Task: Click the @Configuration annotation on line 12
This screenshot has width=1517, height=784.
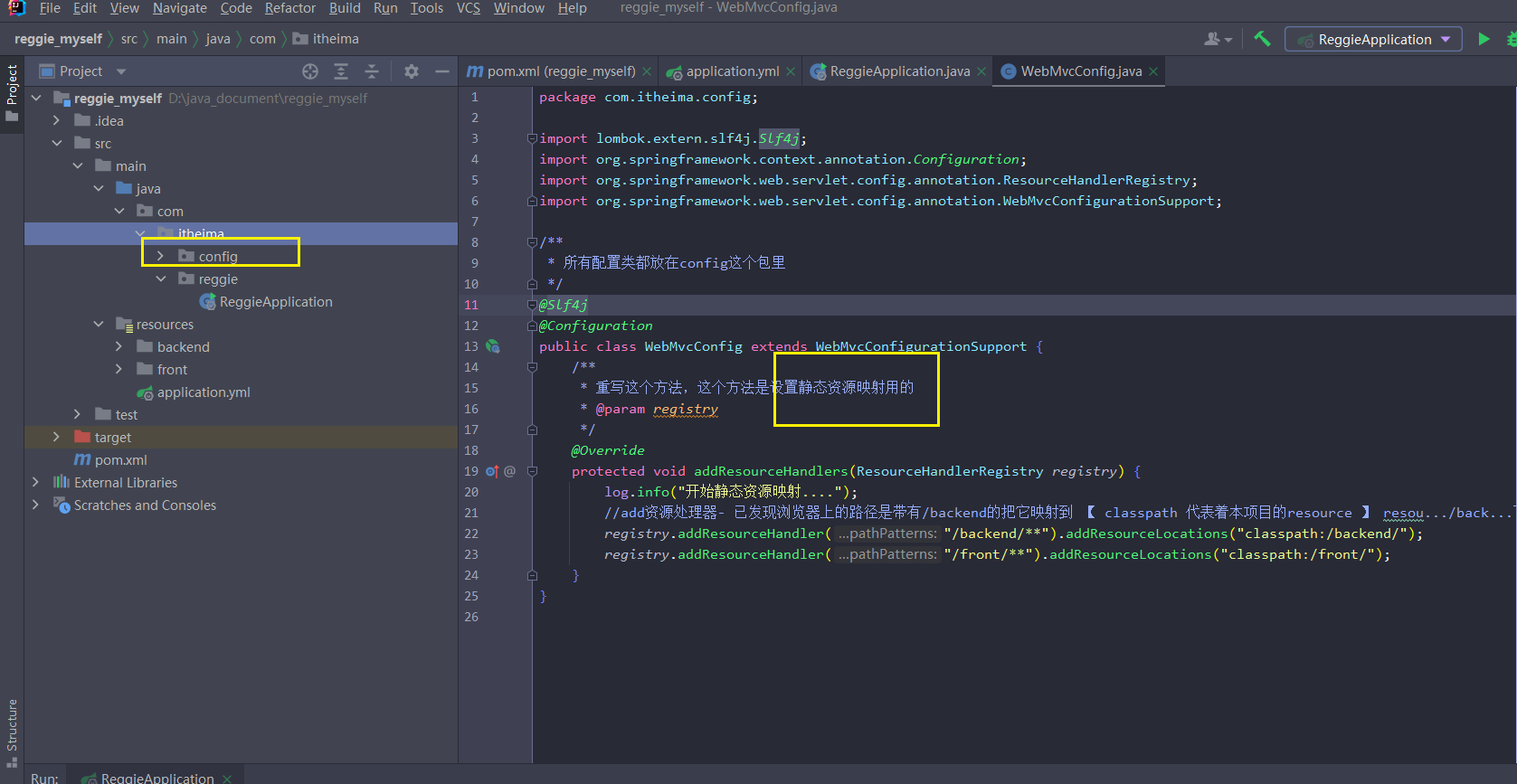Action: [595, 326]
